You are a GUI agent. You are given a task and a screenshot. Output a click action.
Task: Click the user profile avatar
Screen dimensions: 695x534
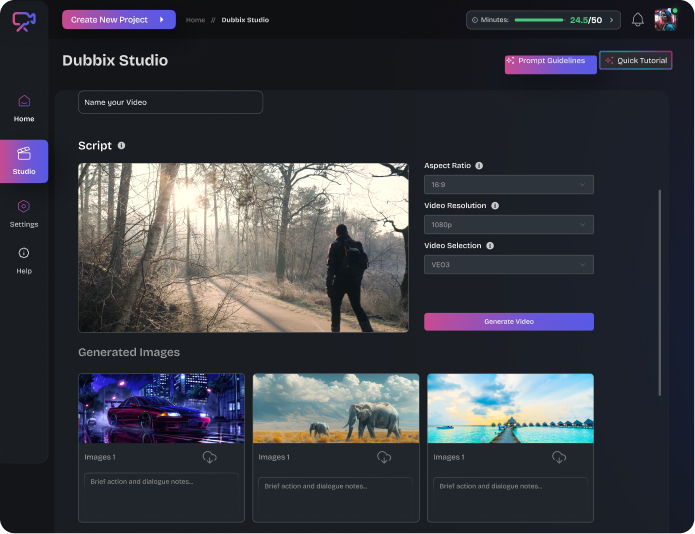[665, 20]
